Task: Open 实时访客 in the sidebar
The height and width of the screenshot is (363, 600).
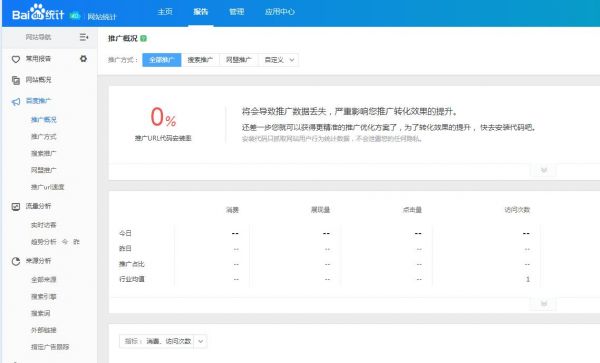Action: [x=44, y=225]
